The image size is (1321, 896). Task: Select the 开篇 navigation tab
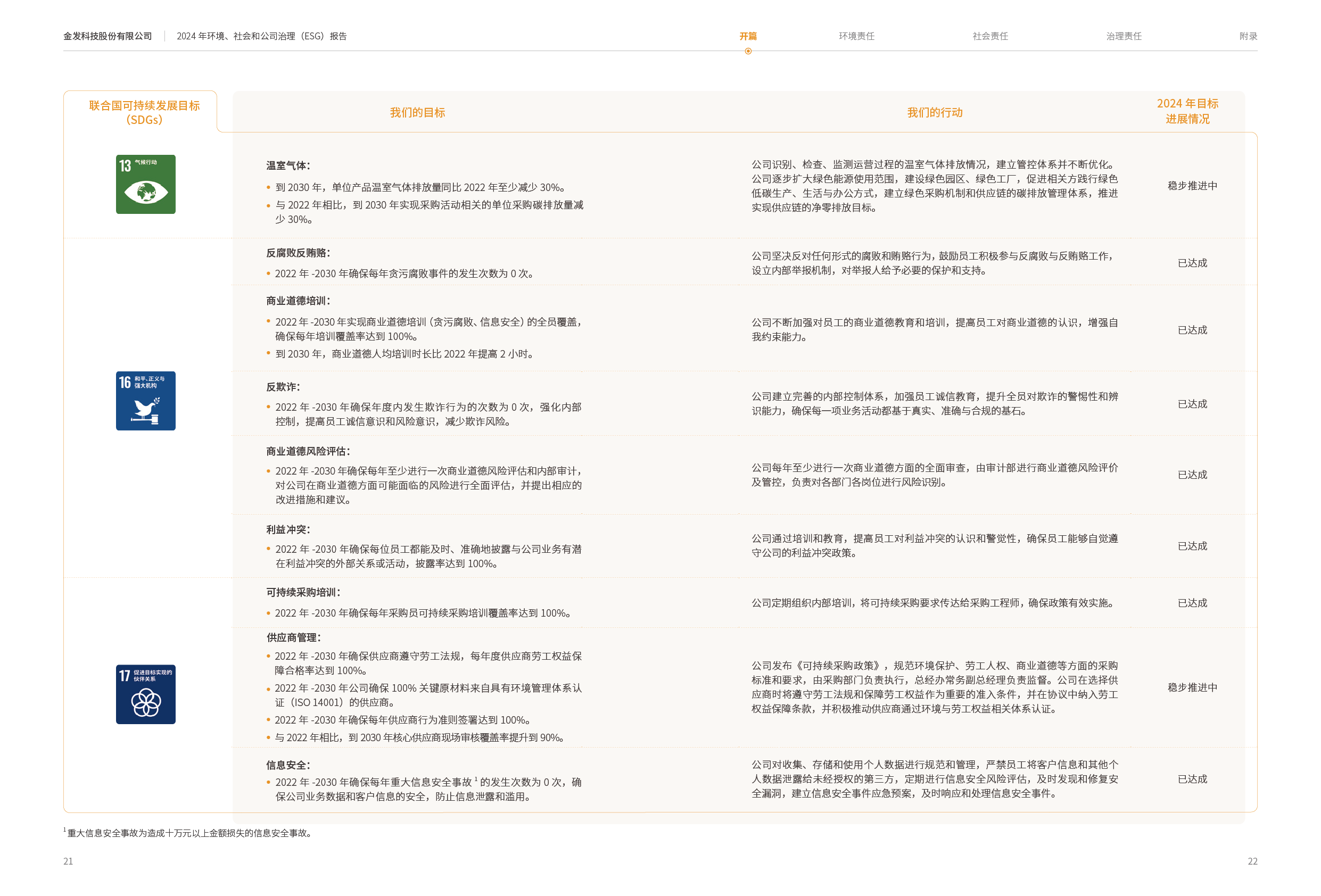[x=747, y=36]
